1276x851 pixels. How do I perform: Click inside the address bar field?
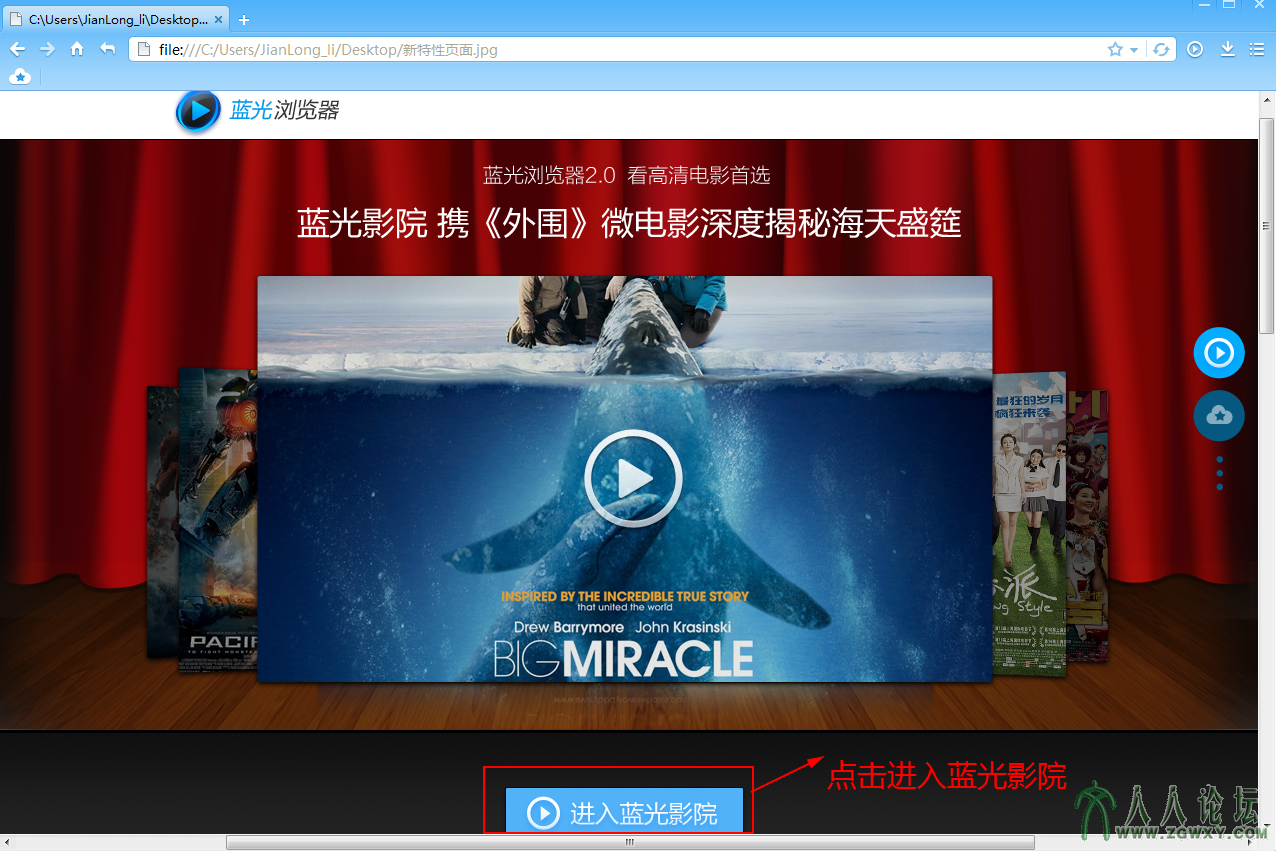[500, 48]
